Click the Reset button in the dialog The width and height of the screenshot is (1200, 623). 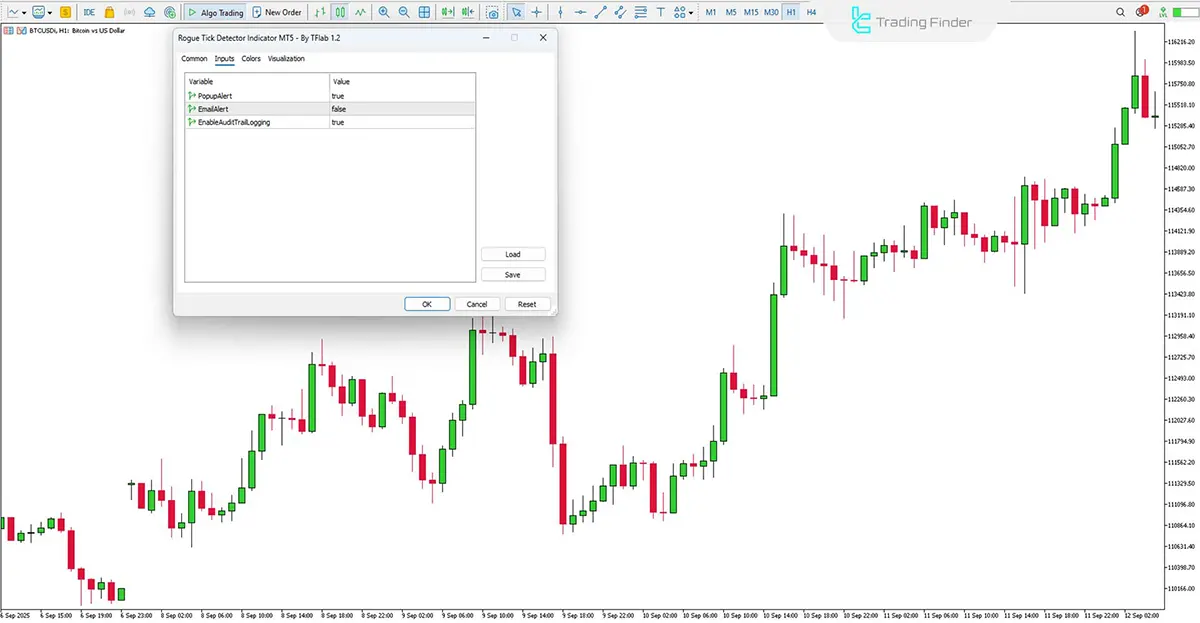(527, 303)
